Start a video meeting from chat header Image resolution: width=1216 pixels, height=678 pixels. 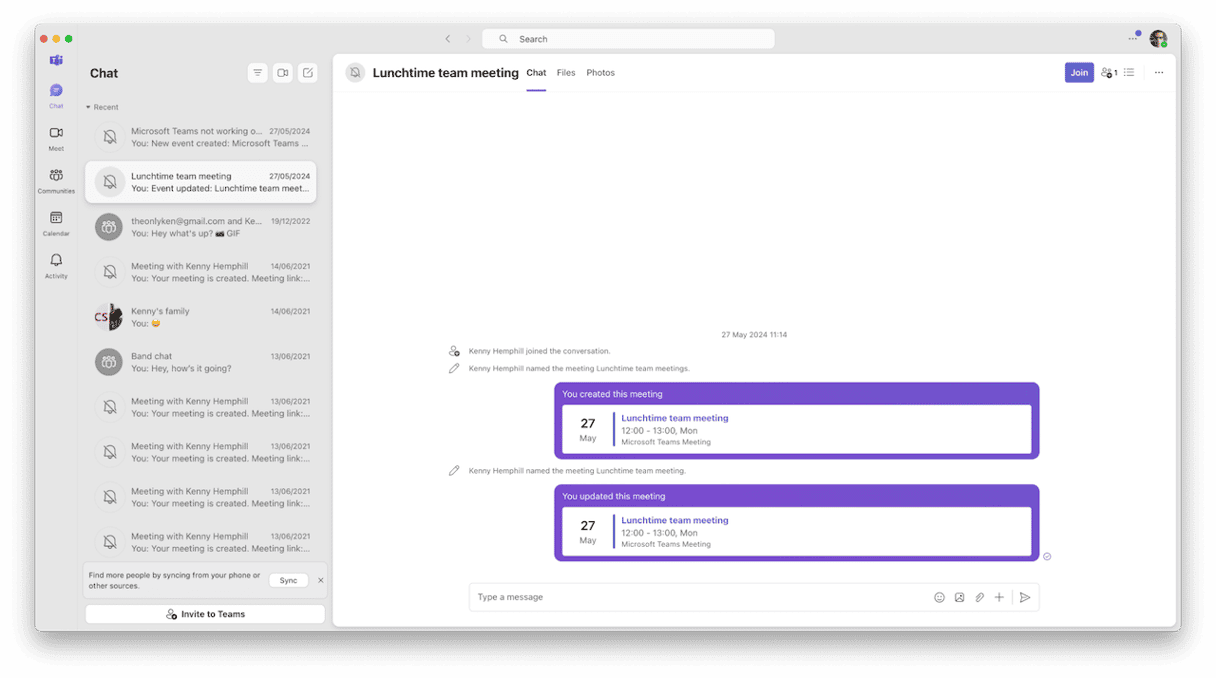tap(283, 73)
